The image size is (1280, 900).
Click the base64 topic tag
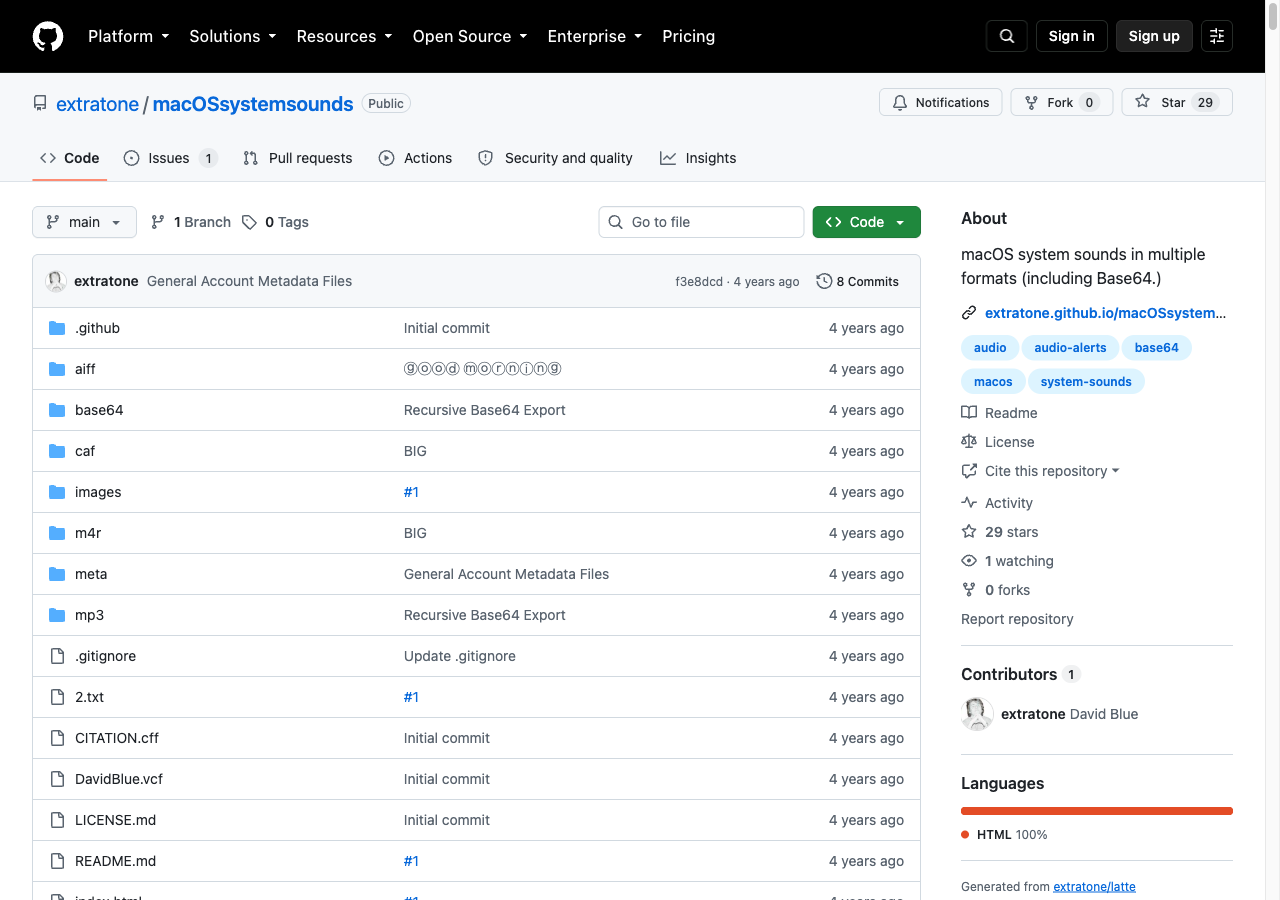[x=1157, y=348]
